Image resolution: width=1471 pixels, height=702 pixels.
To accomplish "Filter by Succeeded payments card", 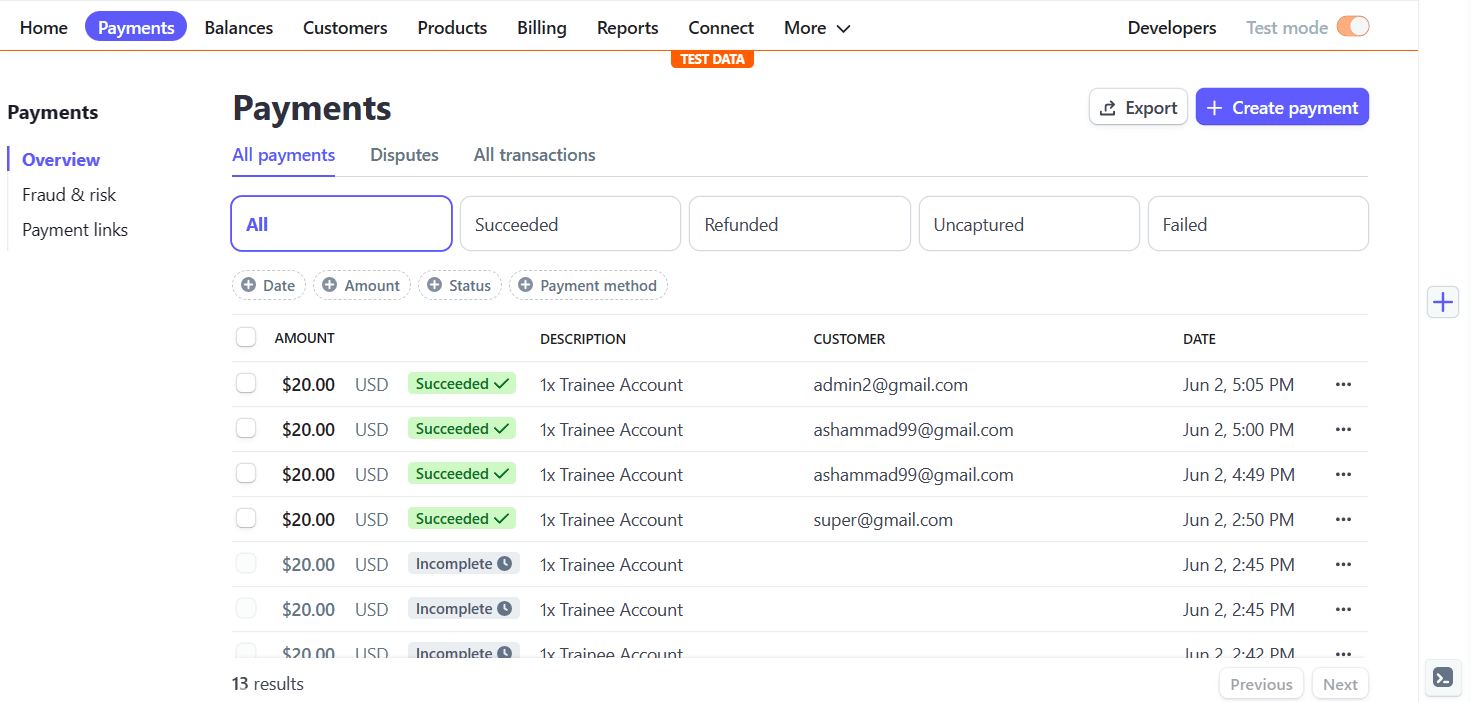I will [x=570, y=223].
